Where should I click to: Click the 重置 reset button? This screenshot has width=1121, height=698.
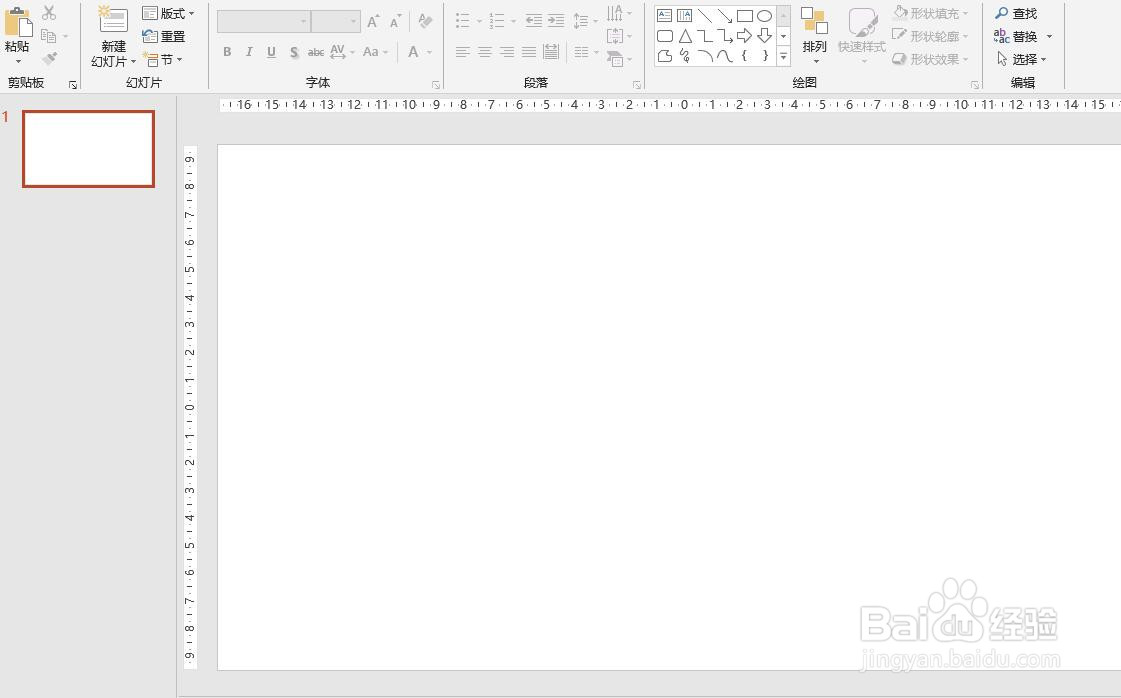(x=164, y=36)
